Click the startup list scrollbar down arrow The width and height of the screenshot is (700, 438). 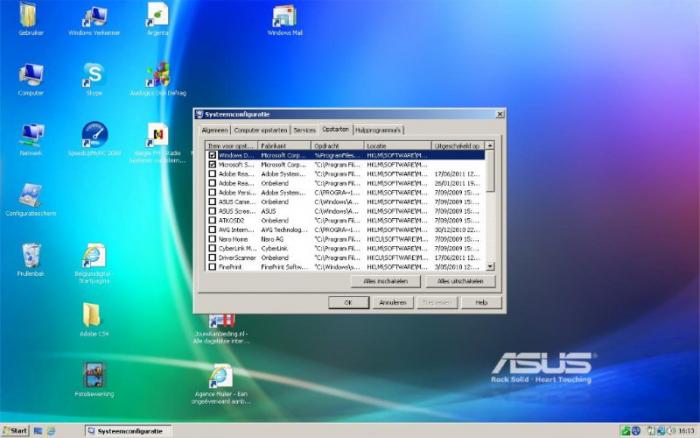coord(490,267)
